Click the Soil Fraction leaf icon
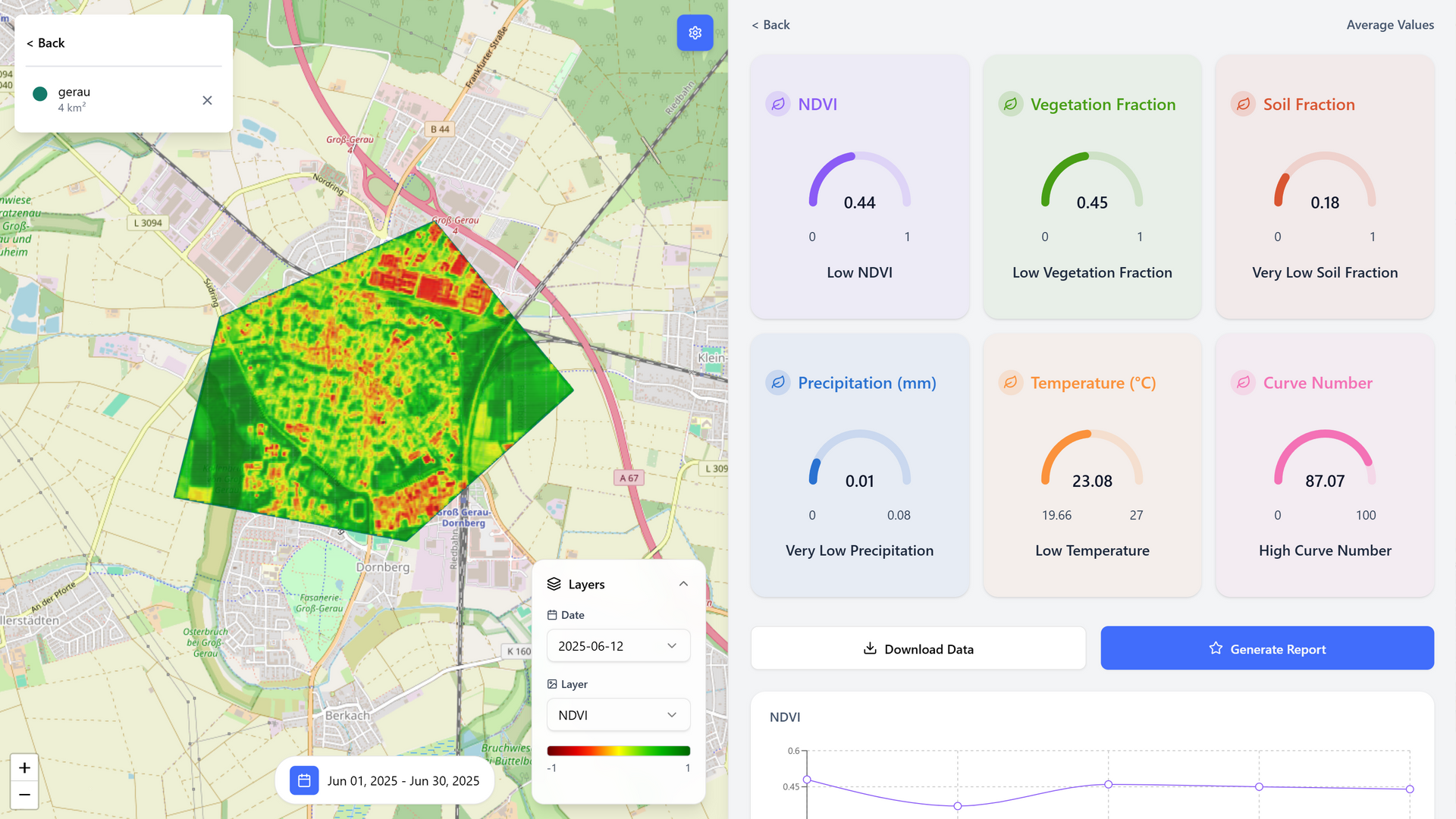 click(1243, 104)
